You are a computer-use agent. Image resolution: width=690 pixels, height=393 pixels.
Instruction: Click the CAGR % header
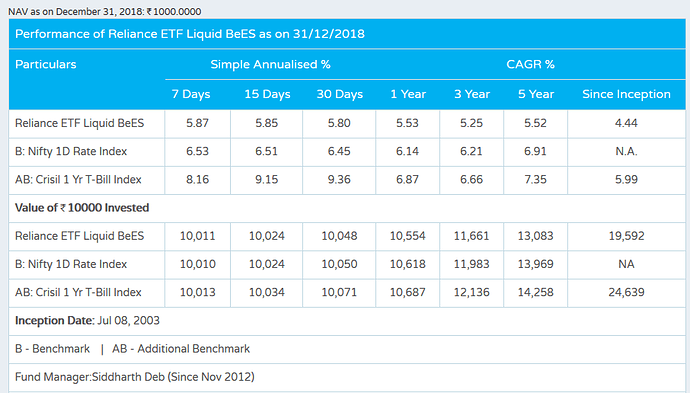[x=530, y=64]
